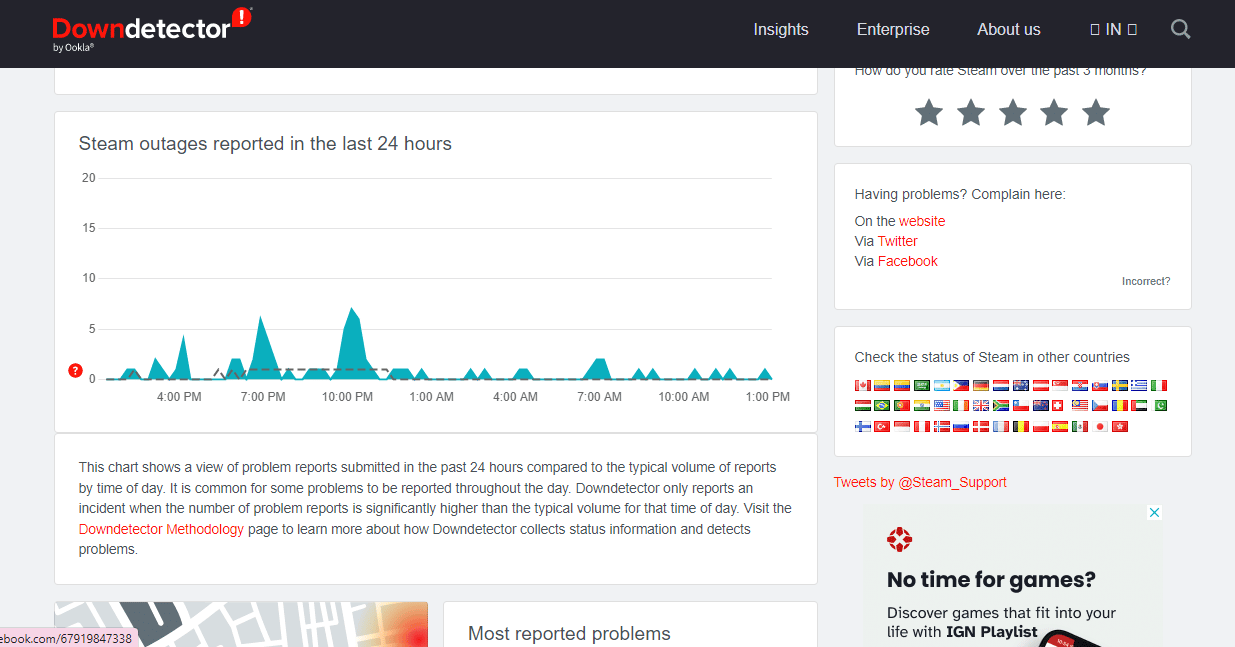Click the outage map thumbnail
Image resolution: width=1235 pixels, height=647 pixels.
click(241, 624)
